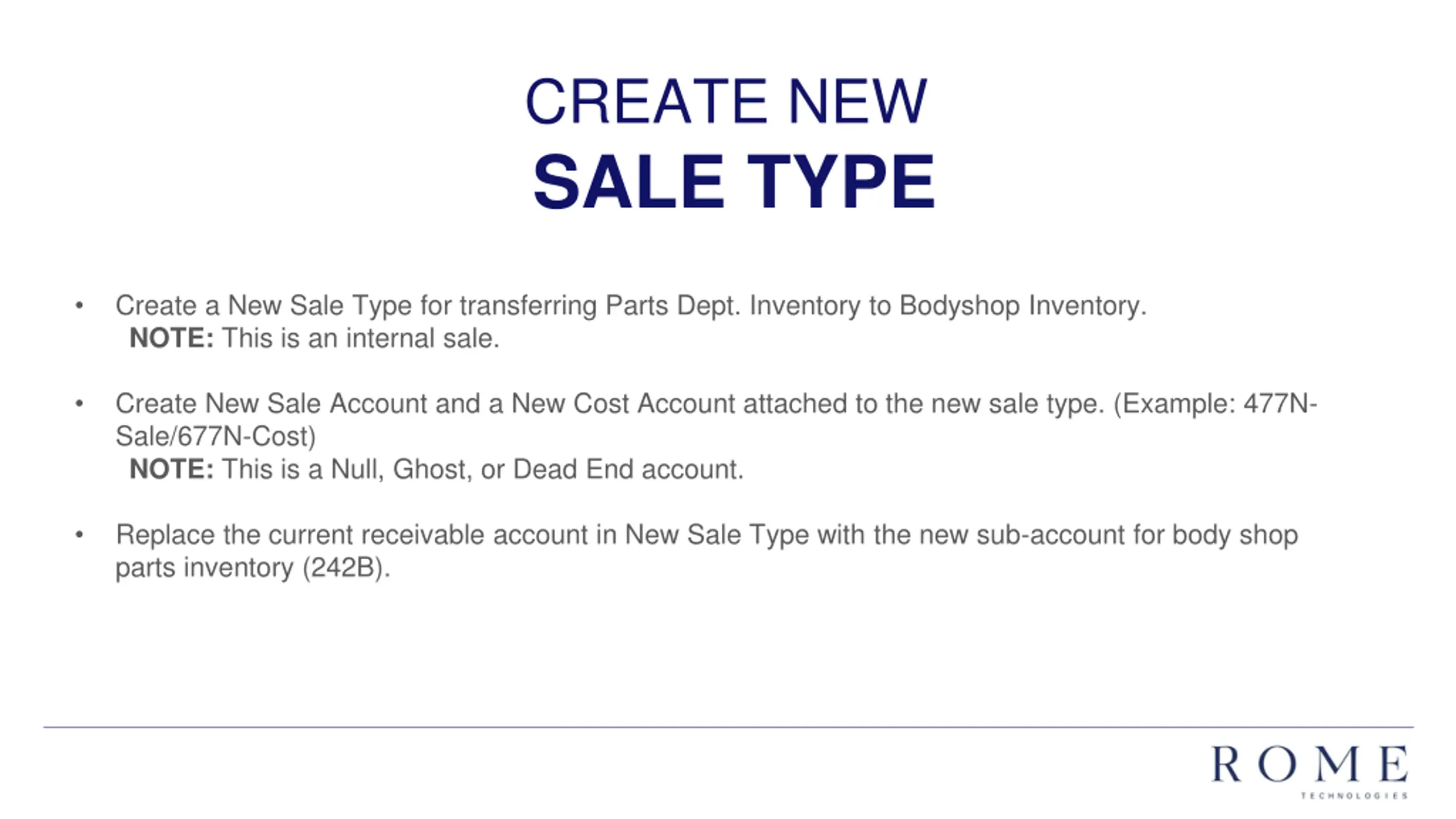Click the bold SALE TYPE heading
The image size is (1456, 819).
tap(733, 182)
